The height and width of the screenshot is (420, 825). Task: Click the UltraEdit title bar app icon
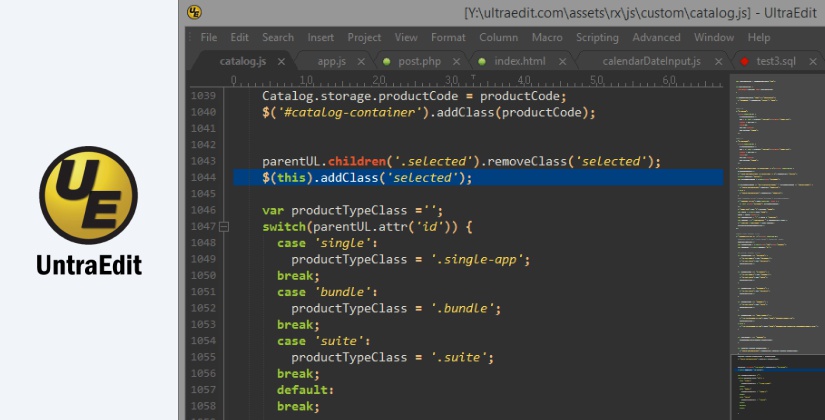[195, 12]
